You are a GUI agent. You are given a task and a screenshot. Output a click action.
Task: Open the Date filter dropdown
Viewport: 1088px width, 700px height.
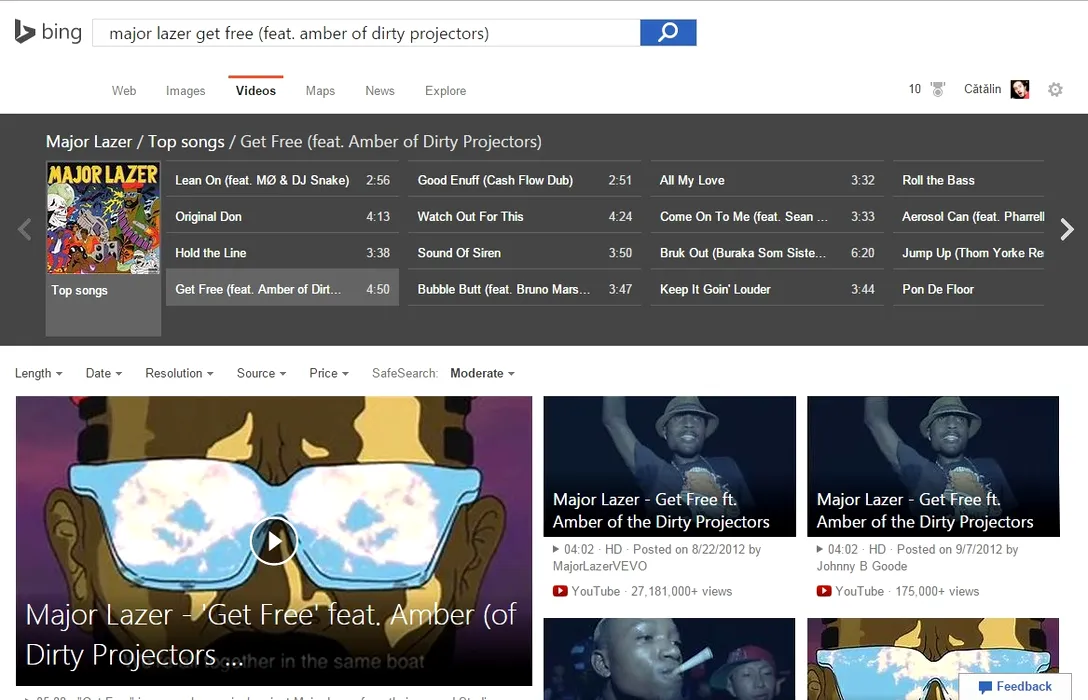coord(104,373)
